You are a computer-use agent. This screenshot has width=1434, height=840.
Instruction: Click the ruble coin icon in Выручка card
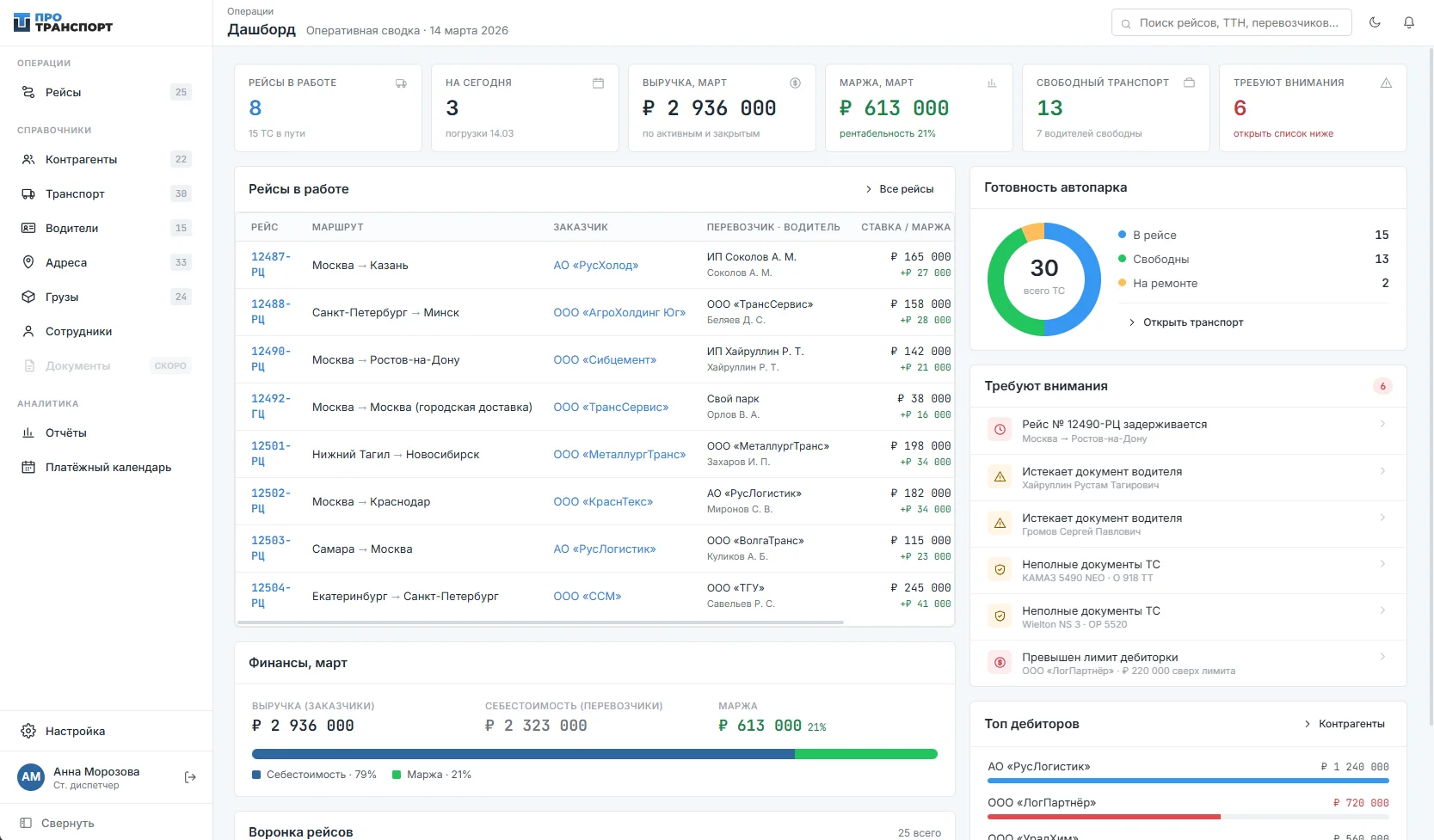click(795, 83)
